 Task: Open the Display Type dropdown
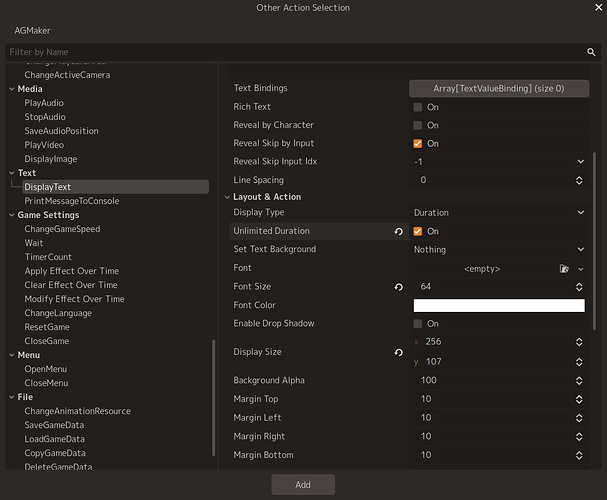point(499,212)
